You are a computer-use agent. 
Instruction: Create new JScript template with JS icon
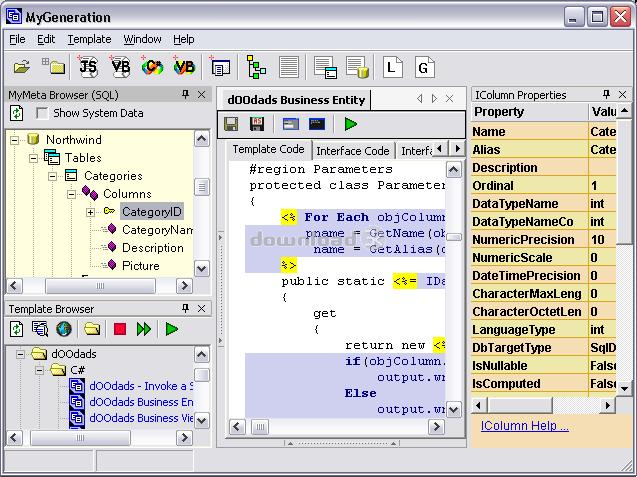coord(87,66)
